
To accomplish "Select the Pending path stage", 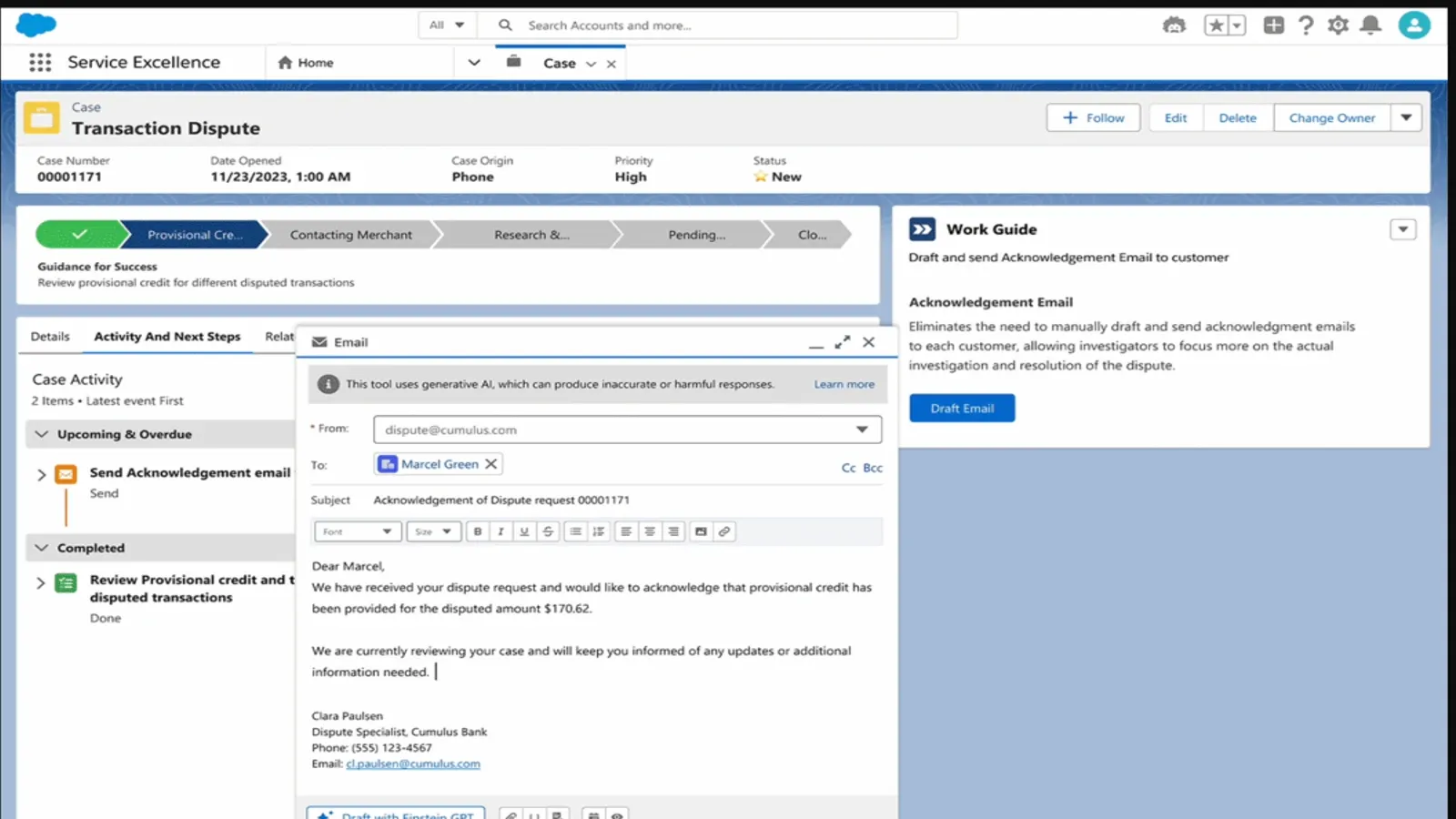I will click(x=696, y=235).
